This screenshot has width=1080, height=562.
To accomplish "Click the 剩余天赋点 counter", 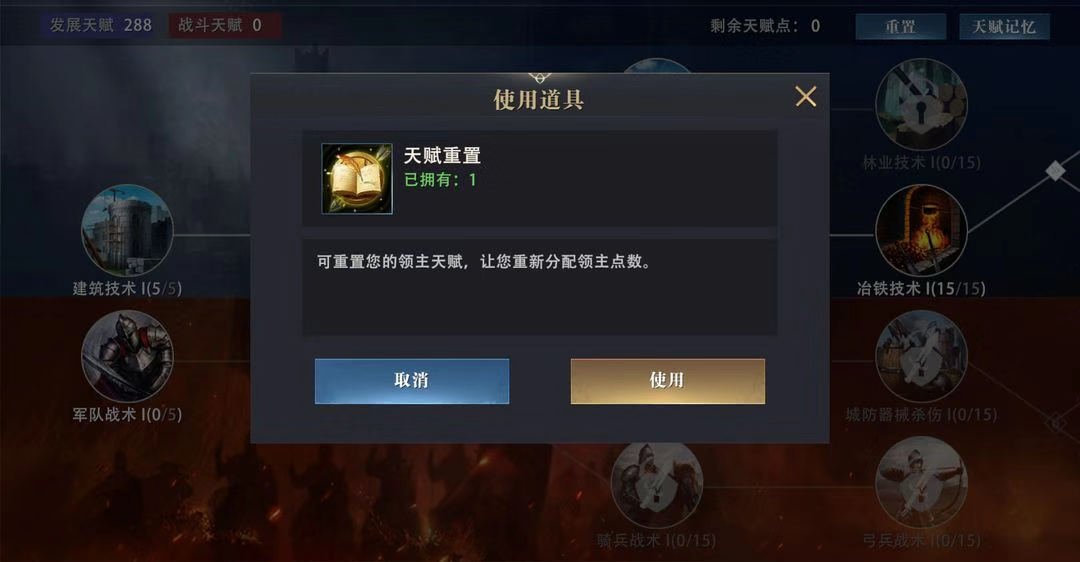I will 765,26.
